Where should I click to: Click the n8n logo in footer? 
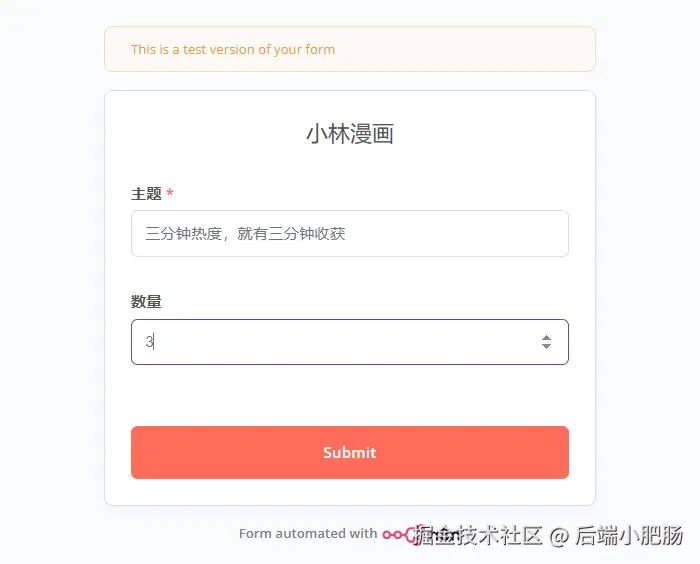pos(397,535)
